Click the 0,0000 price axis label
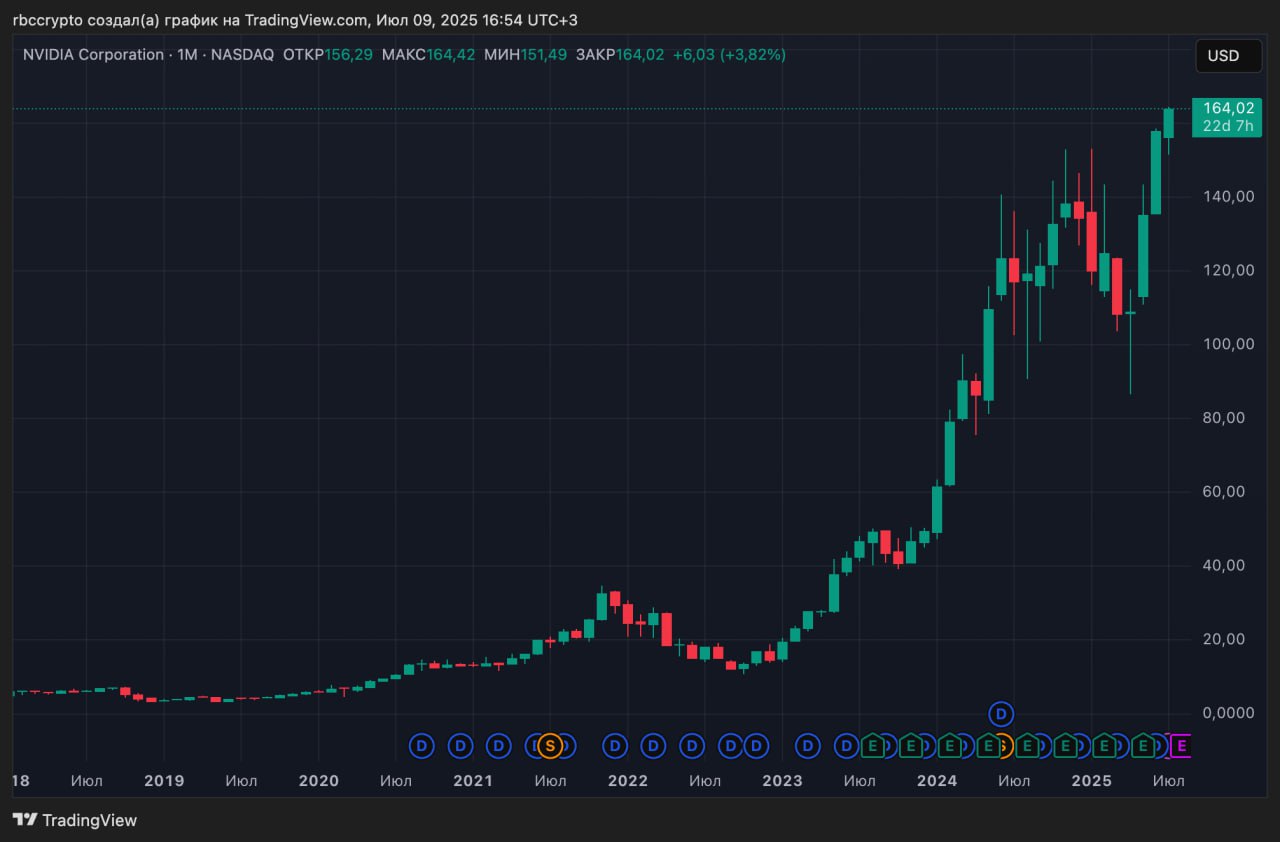The height and width of the screenshot is (842, 1280). 1229,713
